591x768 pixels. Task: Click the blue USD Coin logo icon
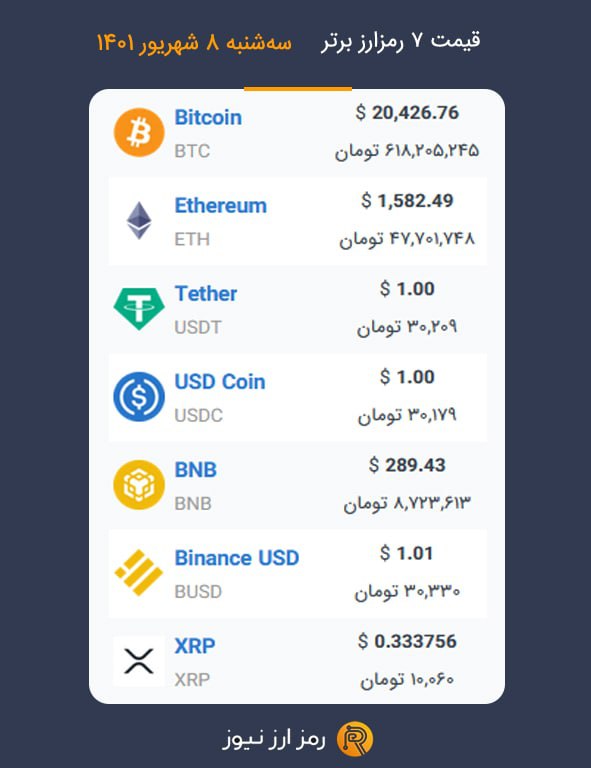click(139, 397)
